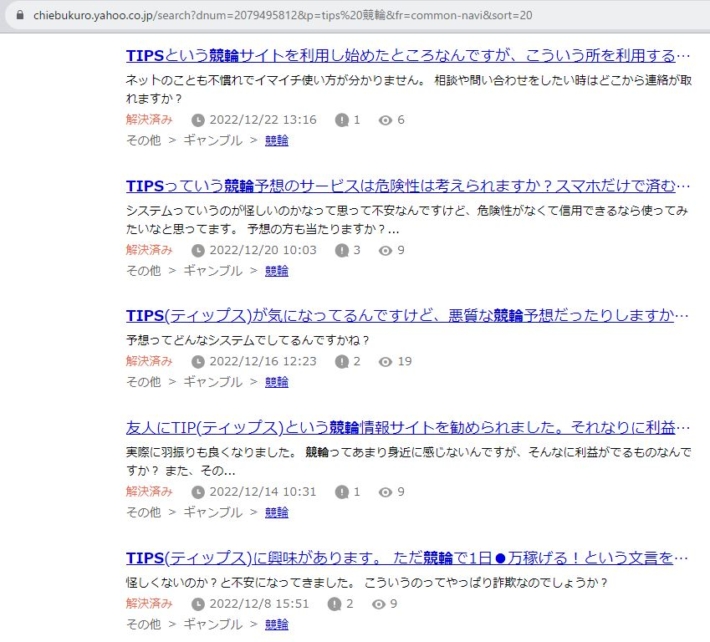Click the date text 2022/12/14 10:31
This screenshot has height=642, width=710.
click(263, 492)
